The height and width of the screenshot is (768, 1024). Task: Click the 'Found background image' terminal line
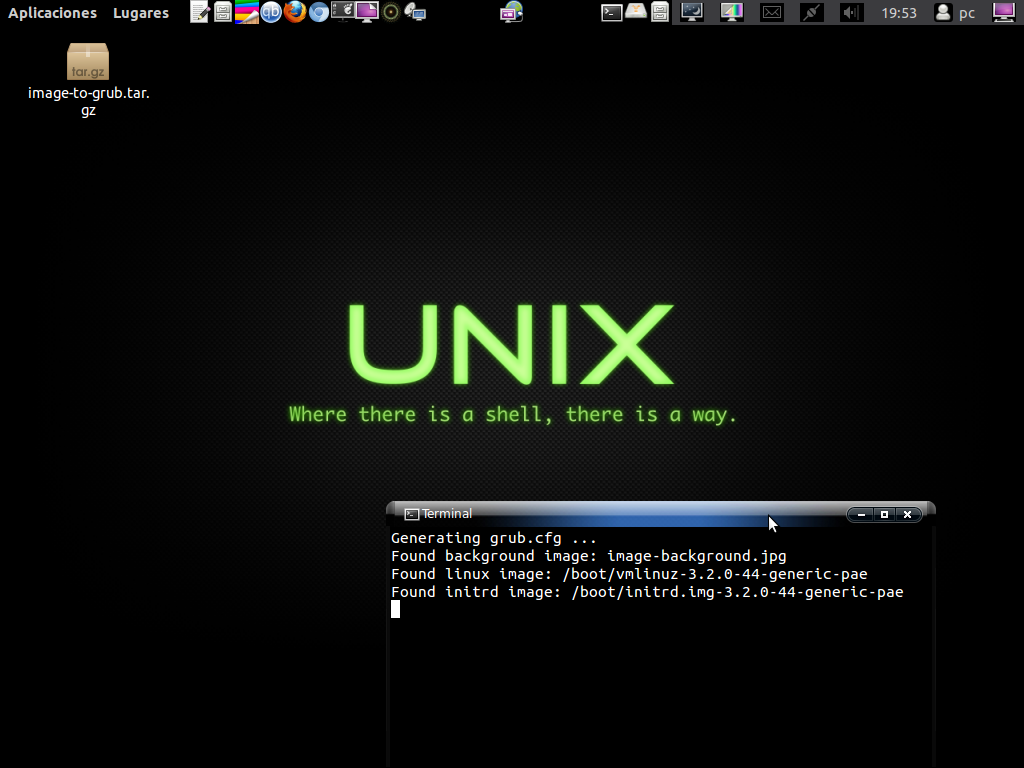click(588, 556)
